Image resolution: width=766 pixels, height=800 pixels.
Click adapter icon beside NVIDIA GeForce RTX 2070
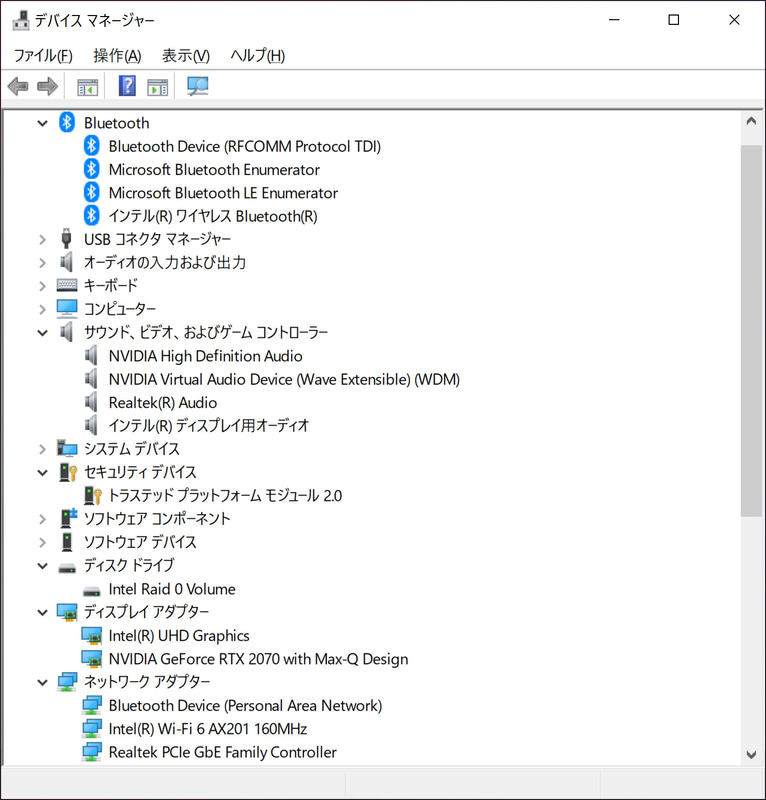coord(92,659)
